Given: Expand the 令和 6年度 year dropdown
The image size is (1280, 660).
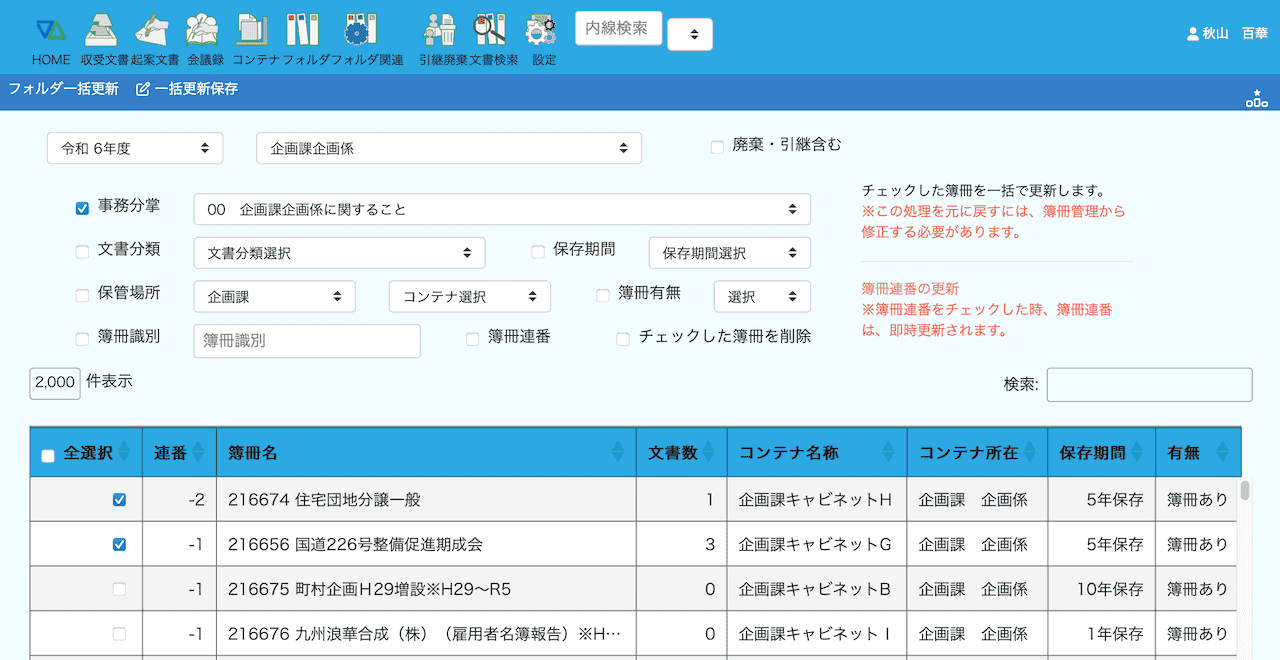Looking at the screenshot, I should [135, 148].
